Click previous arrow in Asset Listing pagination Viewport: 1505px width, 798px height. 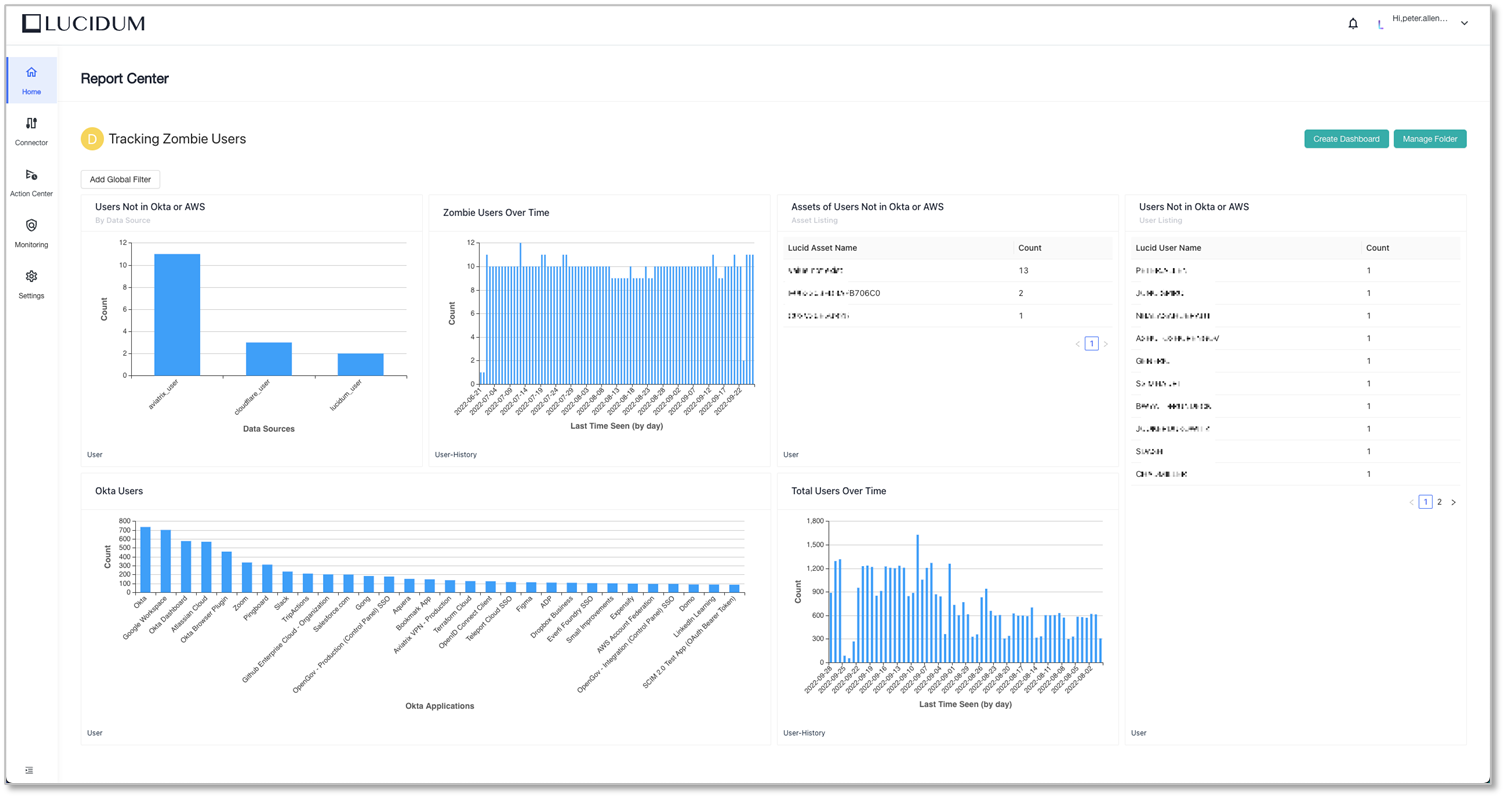1078,344
